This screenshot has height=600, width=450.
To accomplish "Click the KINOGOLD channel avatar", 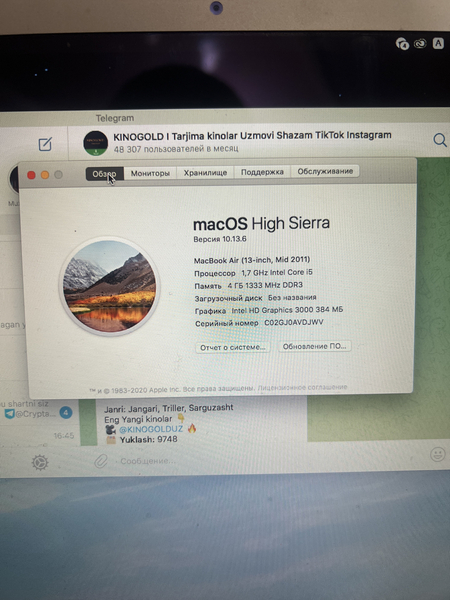I will tap(95, 143).
